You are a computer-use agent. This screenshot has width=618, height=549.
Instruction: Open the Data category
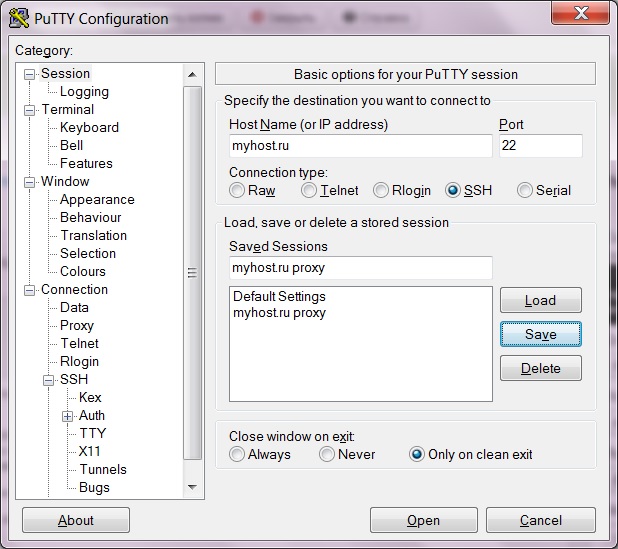click(x=74, y=307)
